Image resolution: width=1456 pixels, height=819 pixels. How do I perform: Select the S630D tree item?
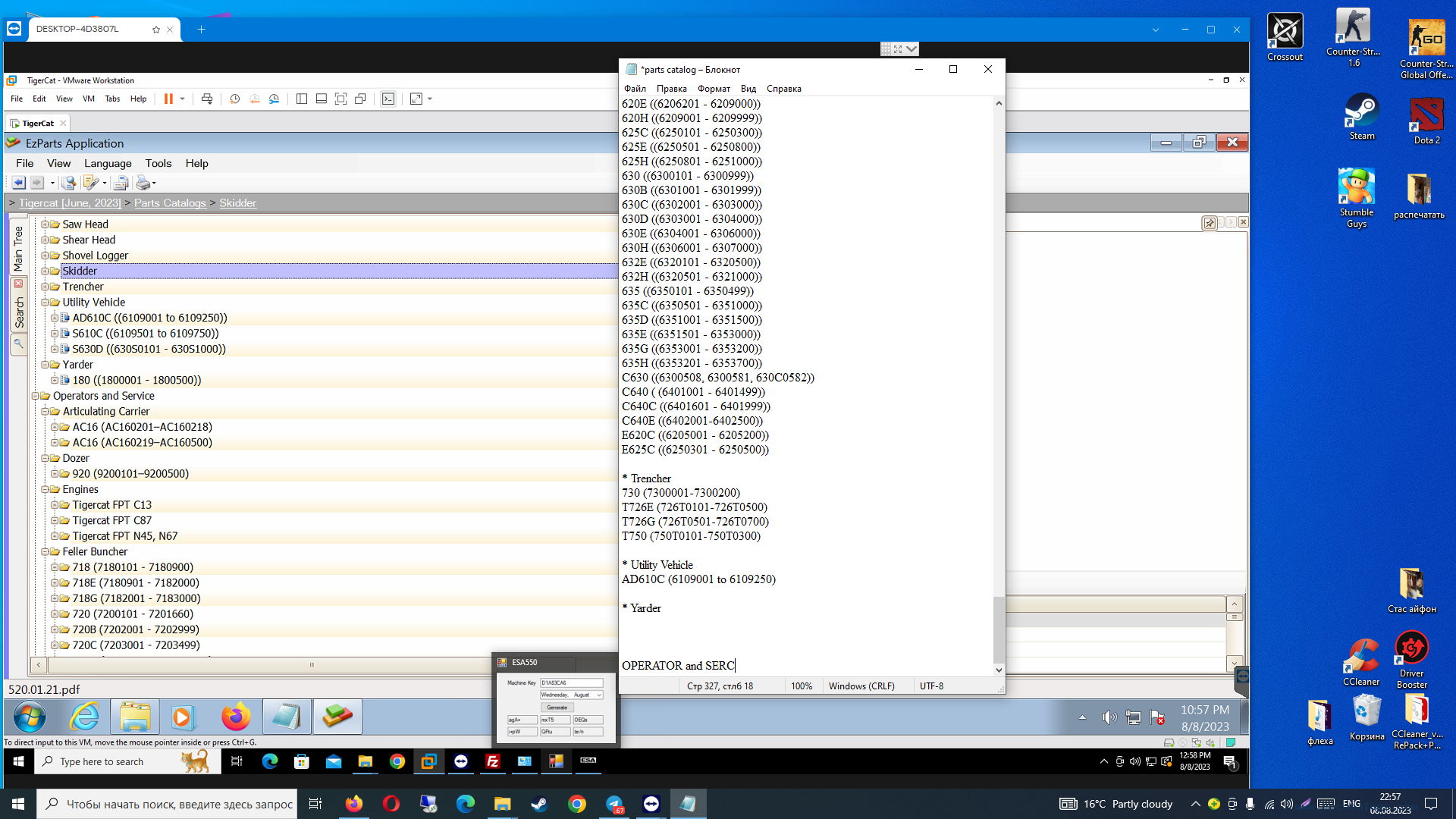click(x=149, y=349)
